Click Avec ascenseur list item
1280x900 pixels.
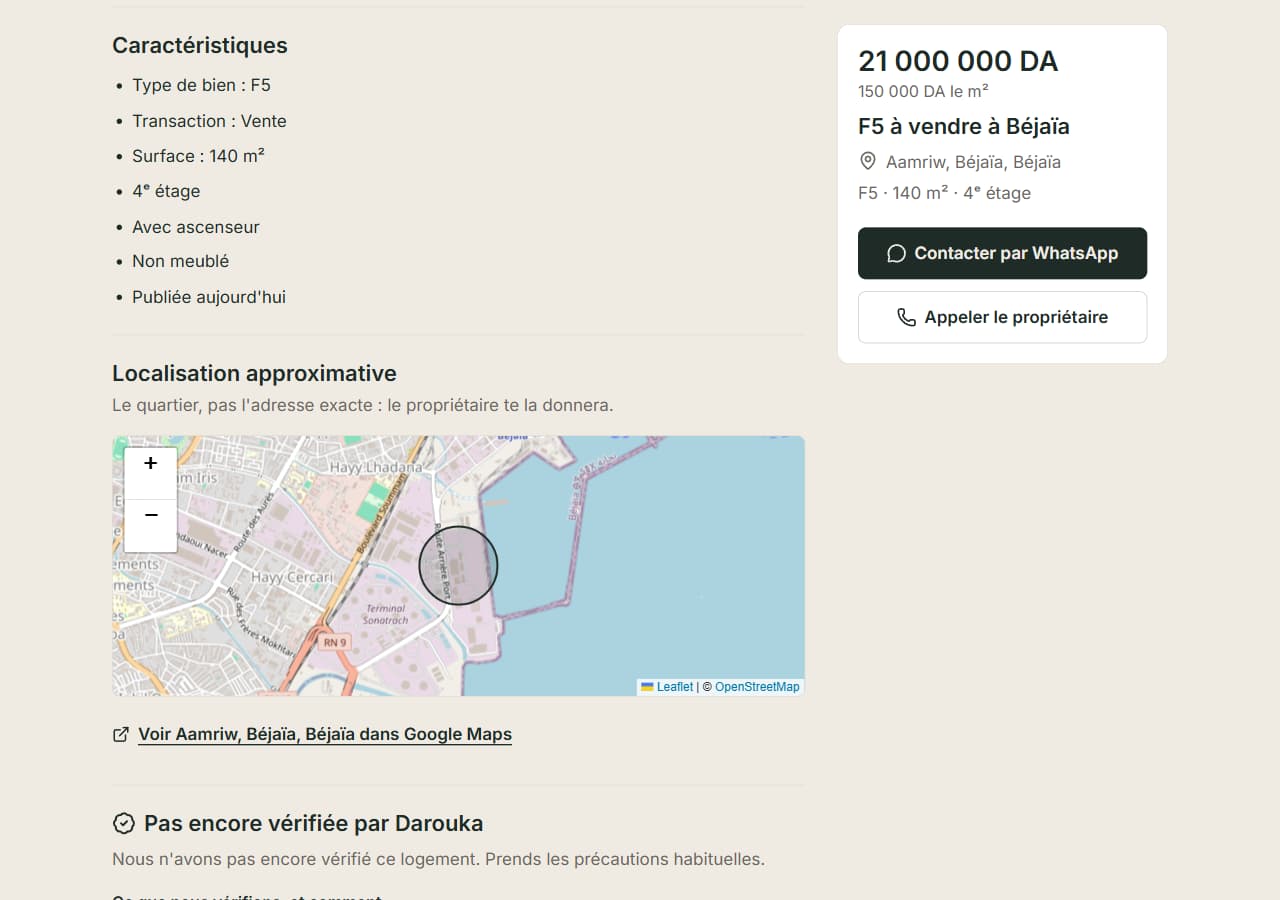(195, 227)
